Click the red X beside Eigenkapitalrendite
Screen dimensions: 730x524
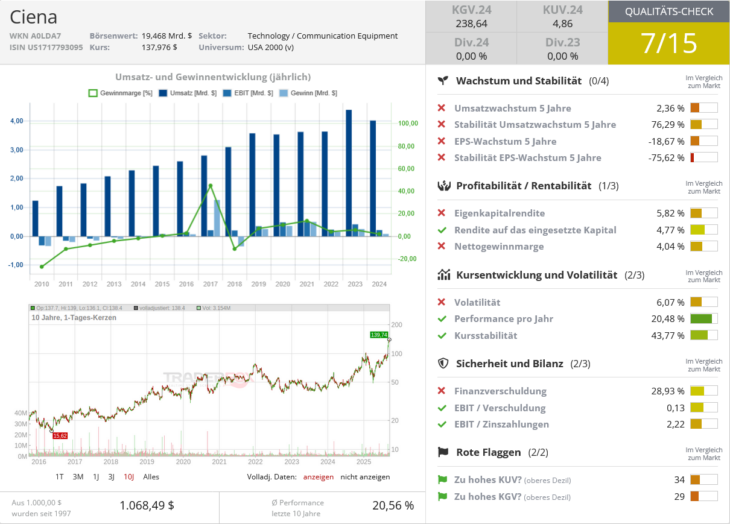tap(441, 213)
